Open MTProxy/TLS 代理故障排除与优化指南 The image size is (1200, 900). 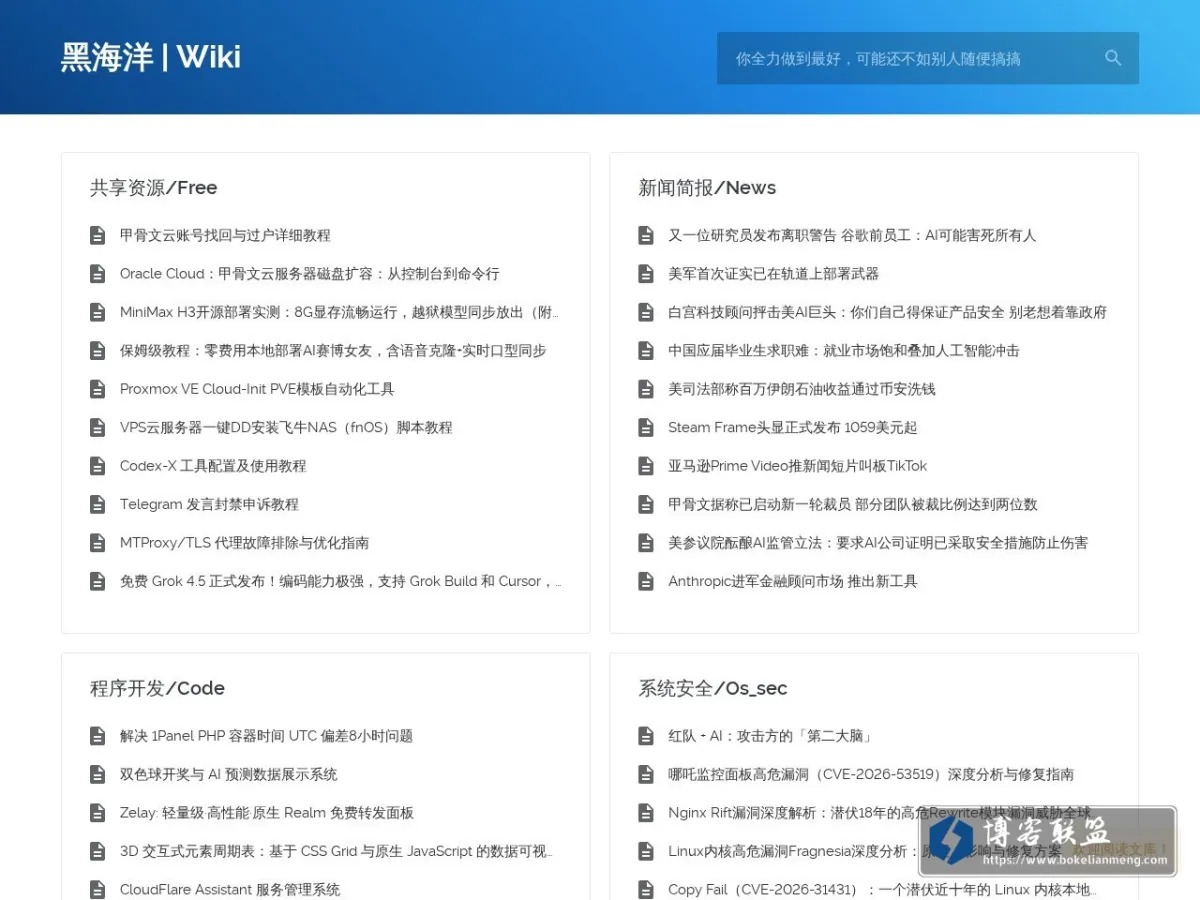click(x=244, y=543)
